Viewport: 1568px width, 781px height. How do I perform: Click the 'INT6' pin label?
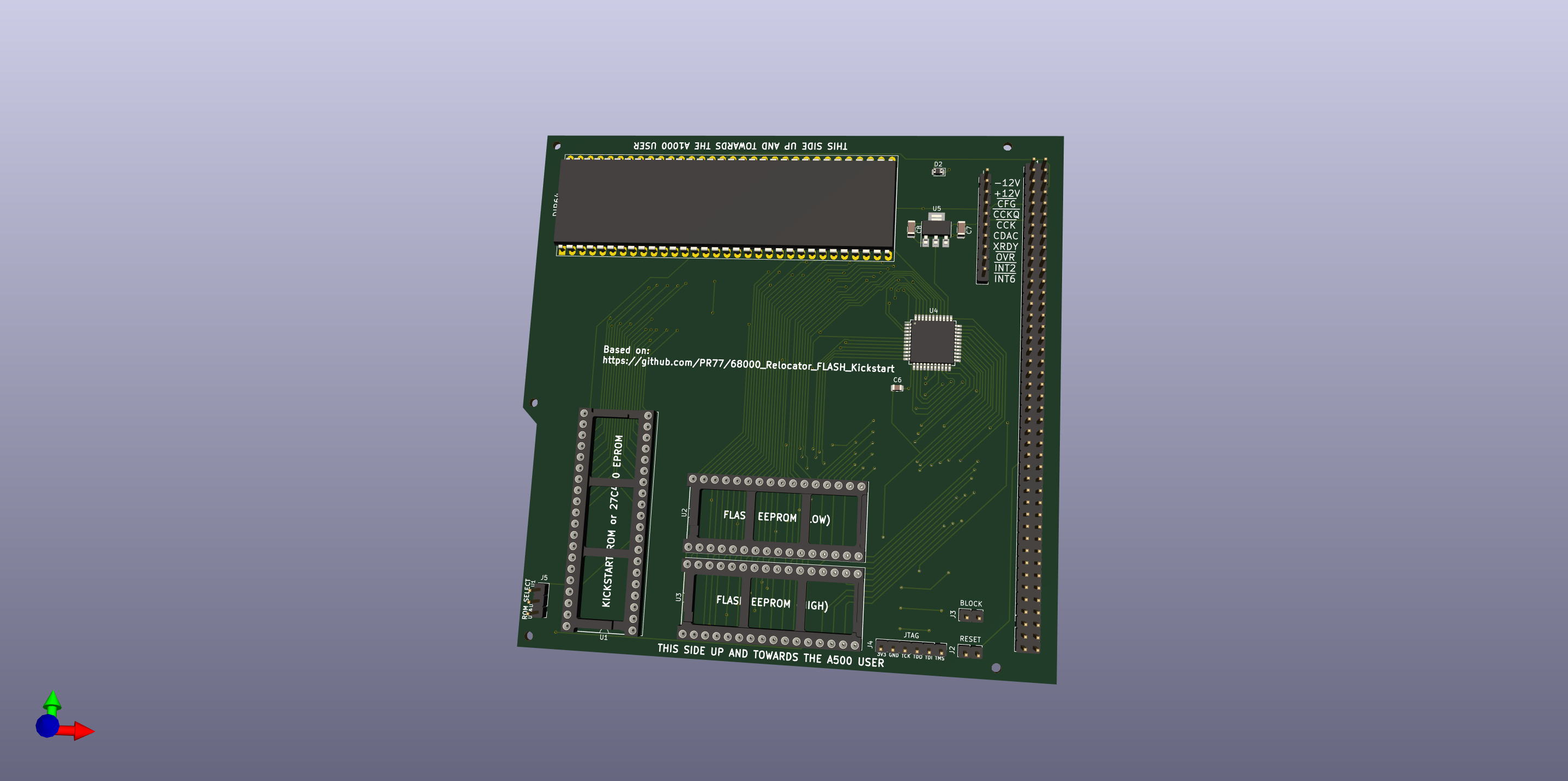pyautogui.click(x=1004, y=279)
